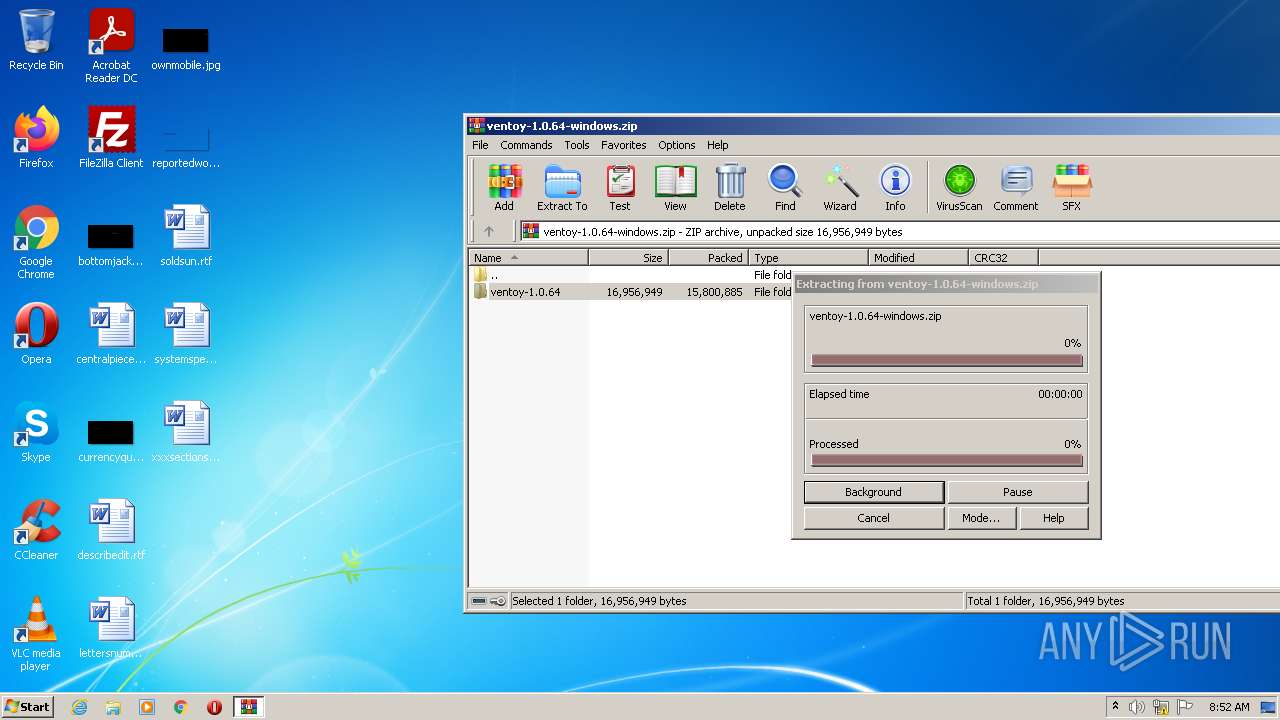Image resolution: width=1280 pixels, height=720 pixels.
Task: Click the volume speaker tray icon
Action: coord(1137,707)
